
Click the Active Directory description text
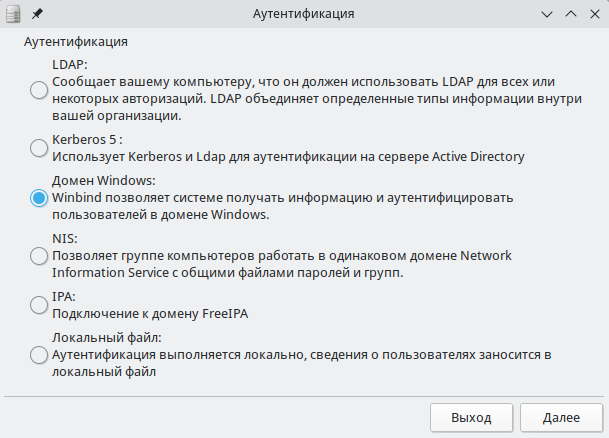288,156
